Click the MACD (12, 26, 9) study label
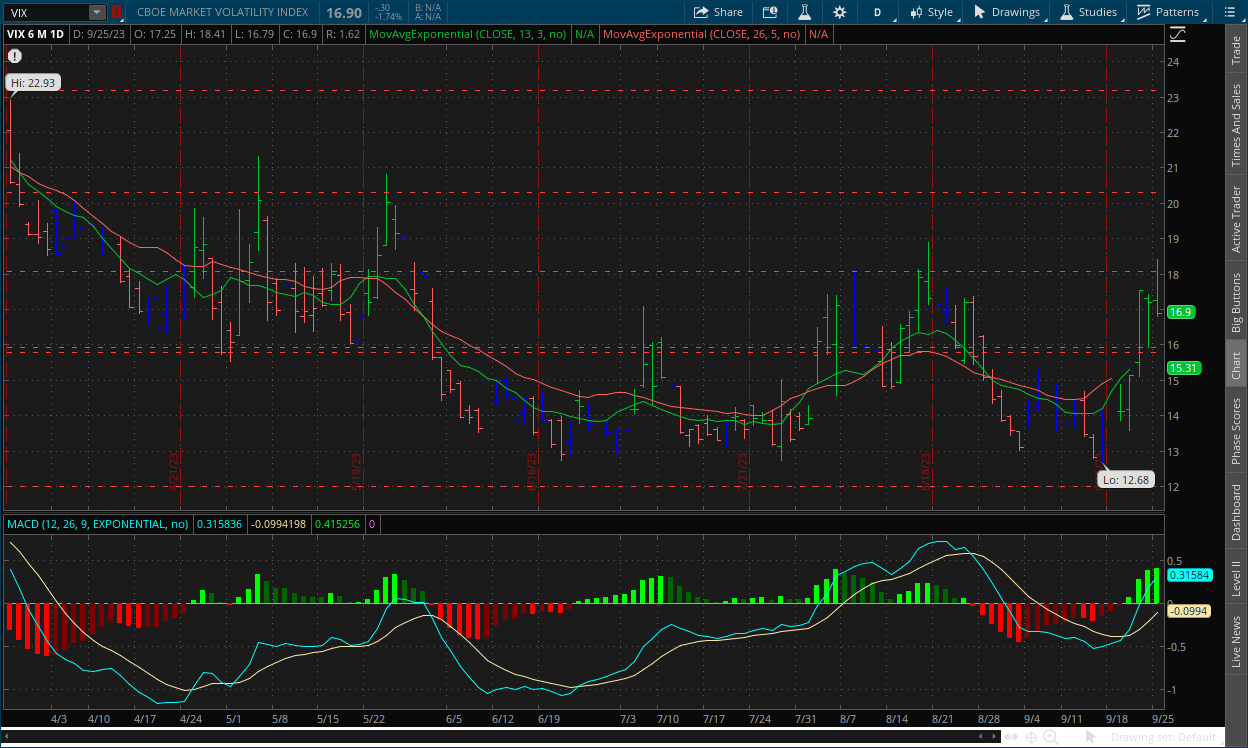 coord(97,523)
